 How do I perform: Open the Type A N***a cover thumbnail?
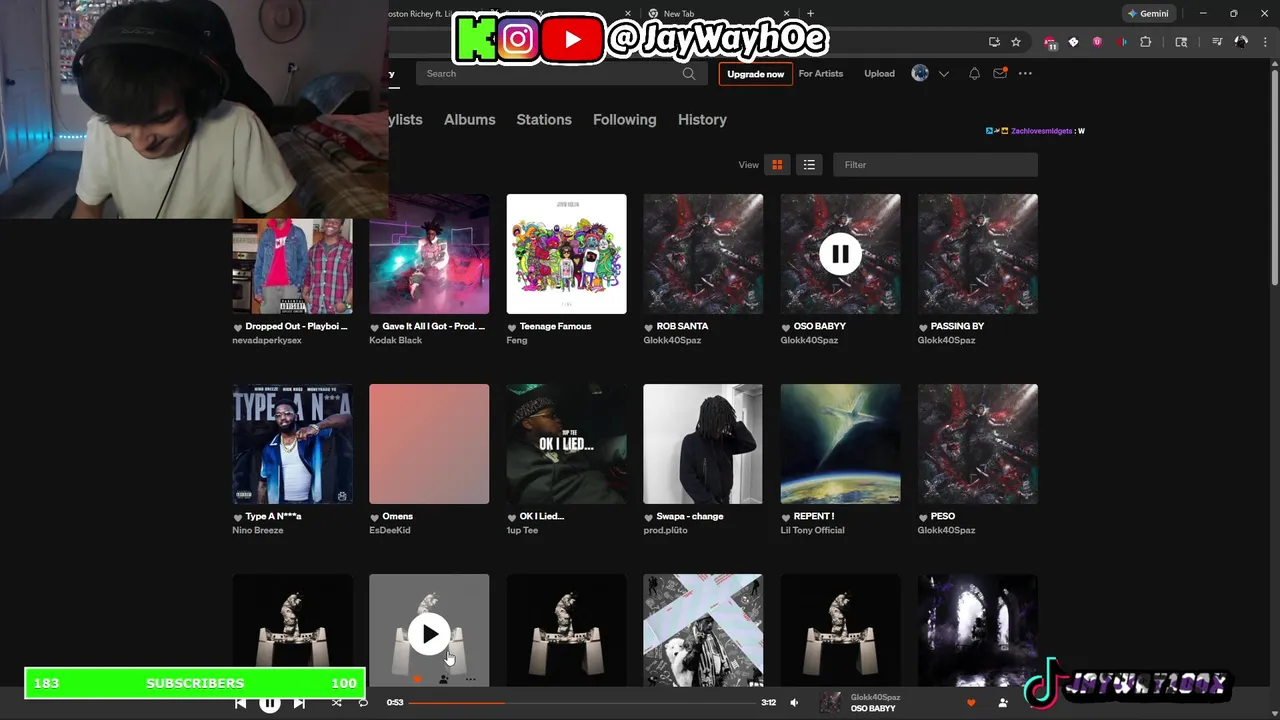292,444
